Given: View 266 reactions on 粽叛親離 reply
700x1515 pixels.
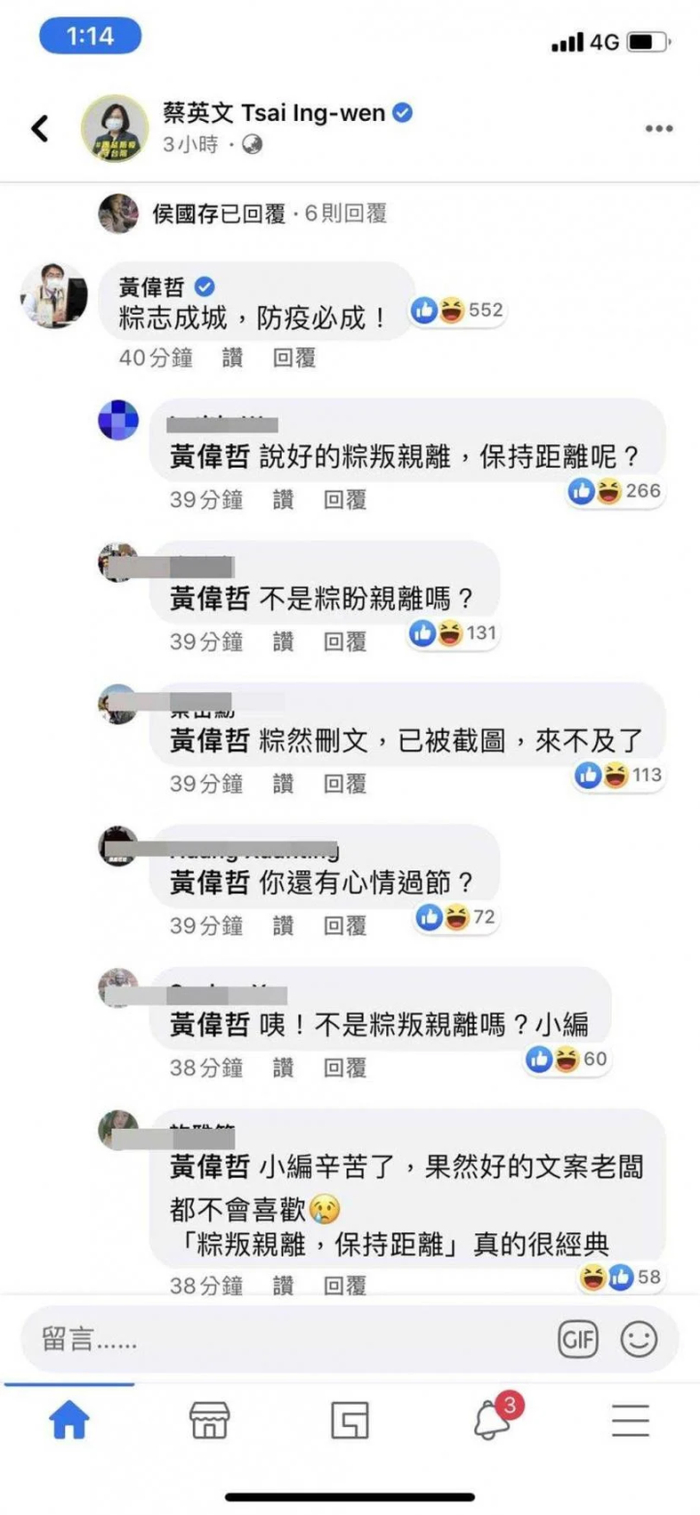Looking at the screenshot, I should coord(614,491).
